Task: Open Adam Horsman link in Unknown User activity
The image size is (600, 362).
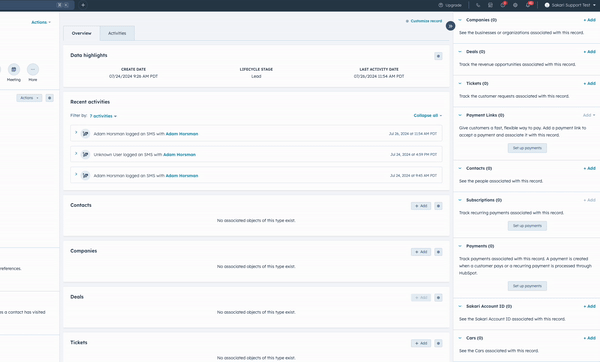Action: coord(179,155)
